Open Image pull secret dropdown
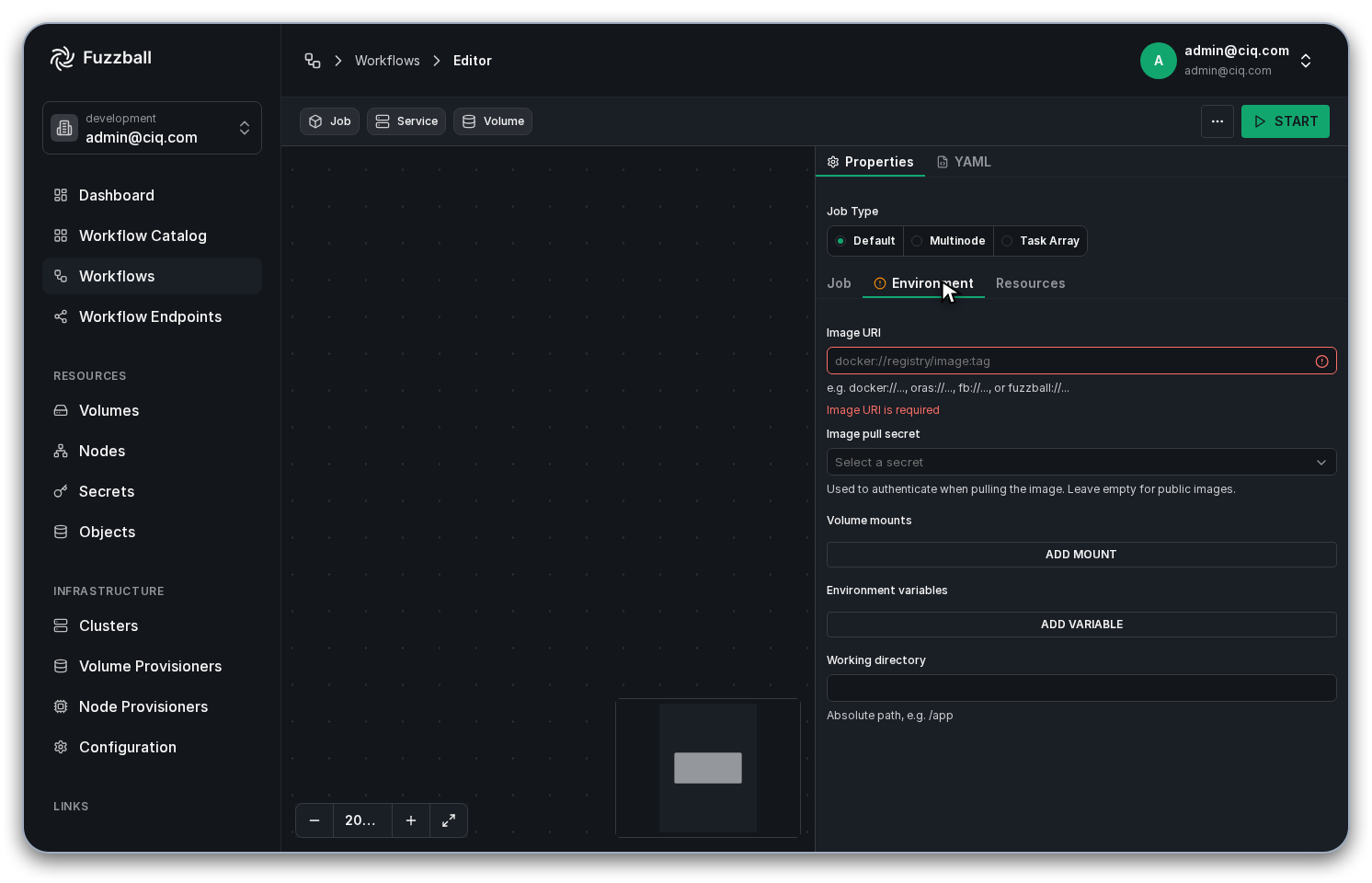This screenshot has height=883, width=1372. coord(1081,462)
